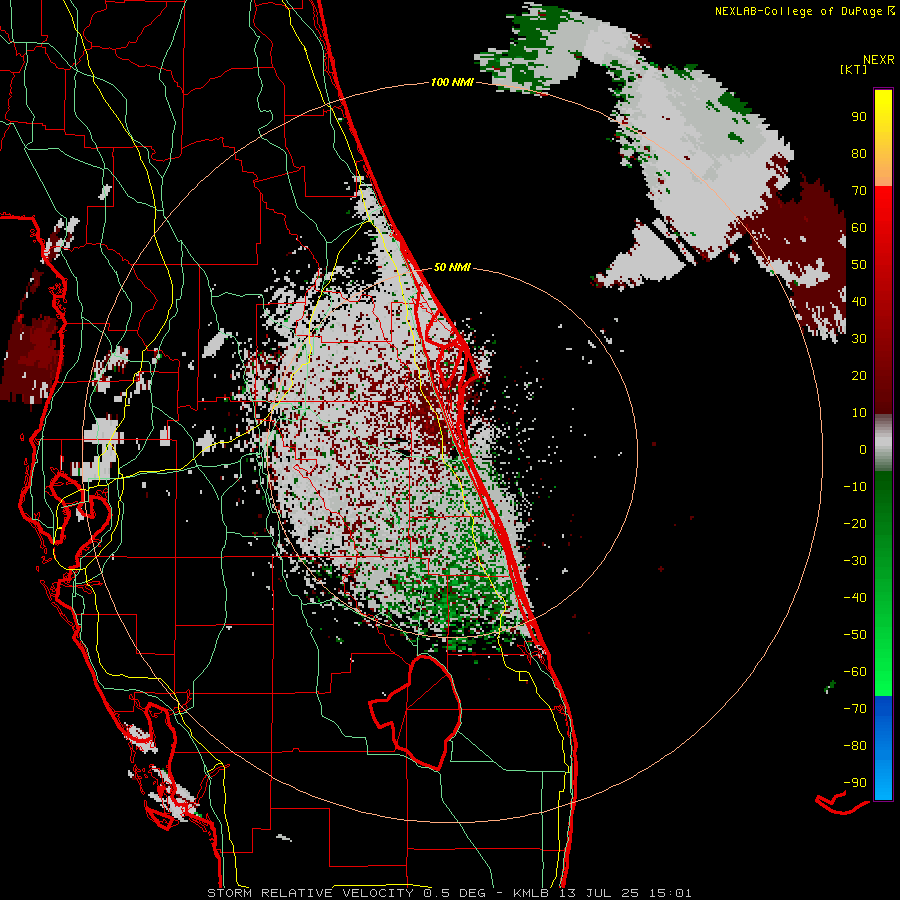Click the -80 value on velocity scale

pyautogui.click(x=855, y=746)
